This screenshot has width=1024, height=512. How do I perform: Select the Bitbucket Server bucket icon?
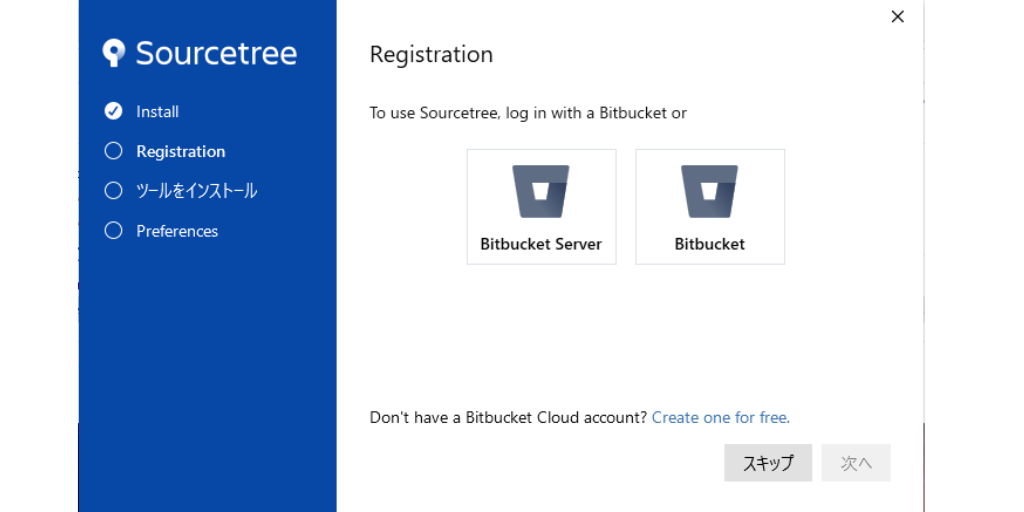(541, 191)
